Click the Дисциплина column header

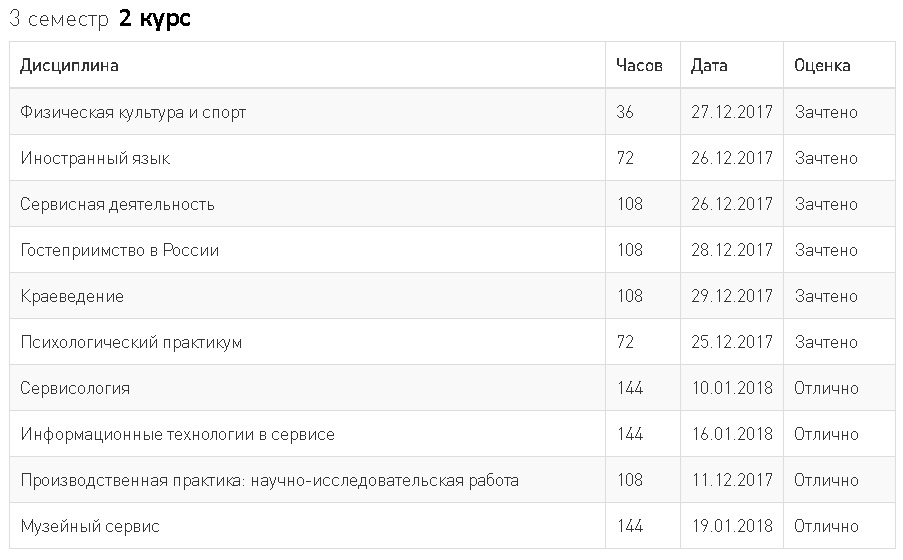69,66
